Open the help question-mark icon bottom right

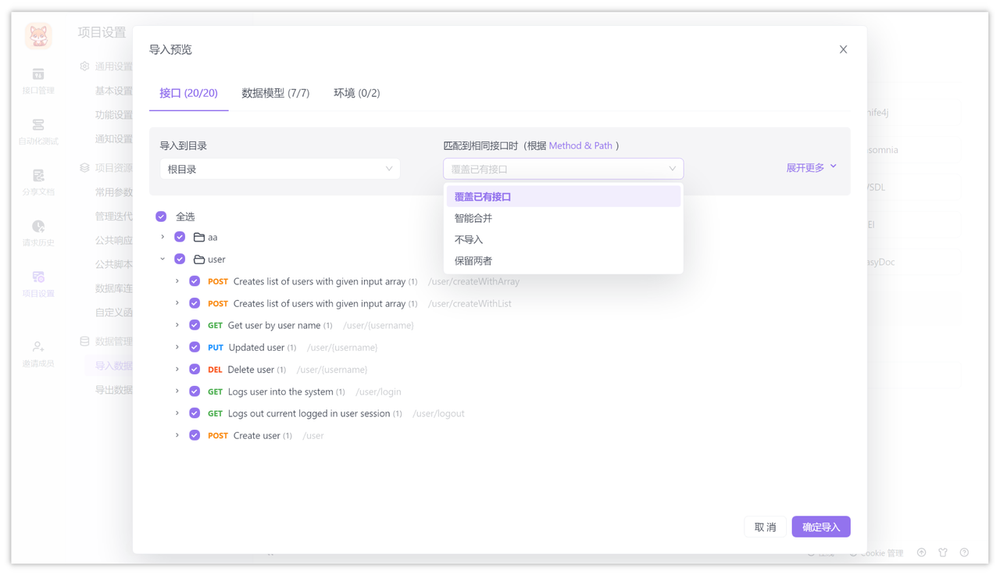pos(965,552)
